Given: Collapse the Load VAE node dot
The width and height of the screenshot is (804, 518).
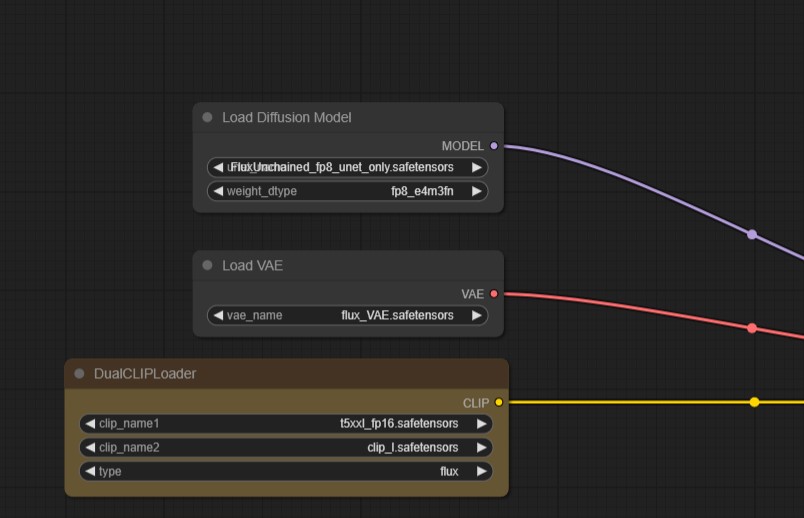Looking at the screenshot, I should click(x=208, y=266).
